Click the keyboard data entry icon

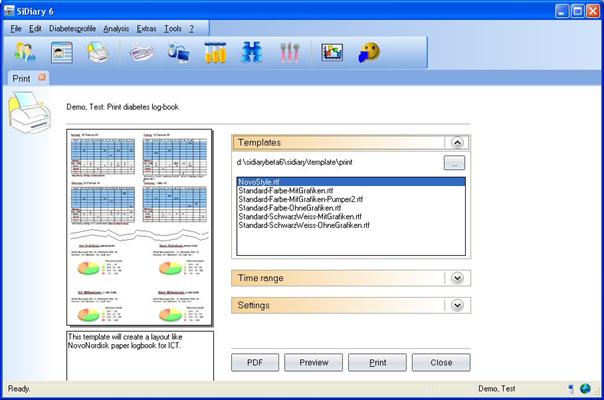point(142,53)
